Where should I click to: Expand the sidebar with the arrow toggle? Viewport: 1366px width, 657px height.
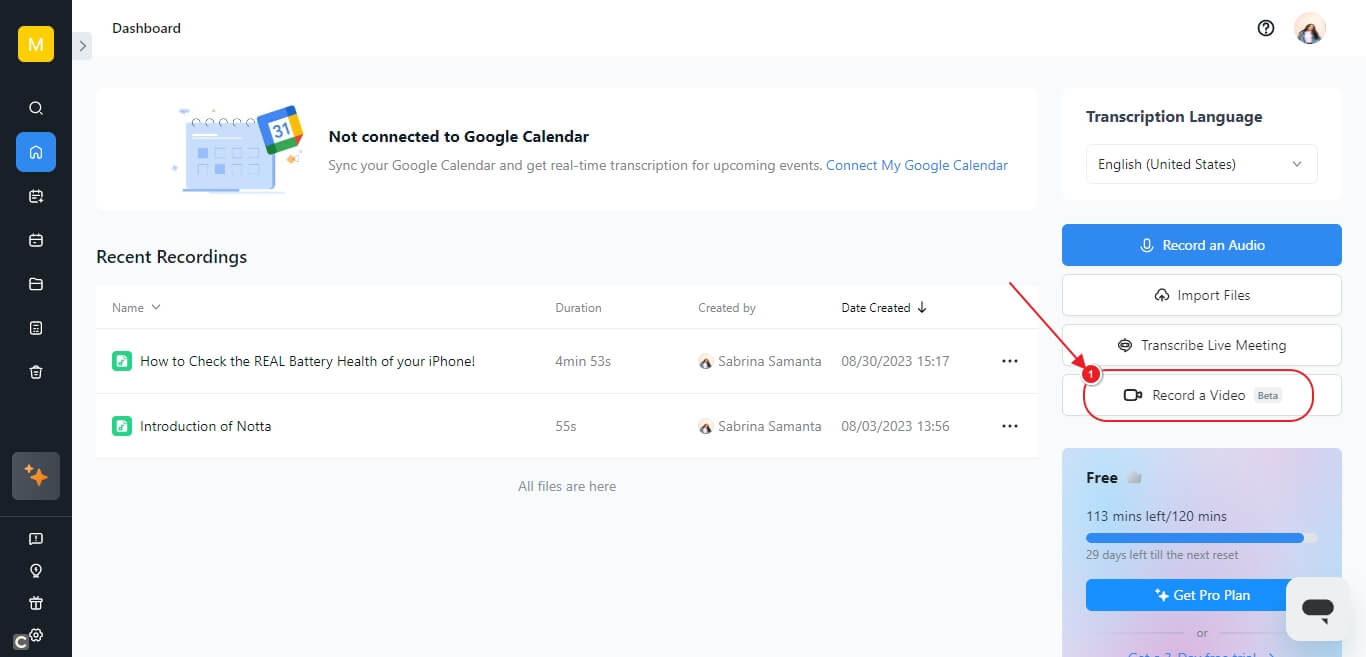(x=82, y=45)
